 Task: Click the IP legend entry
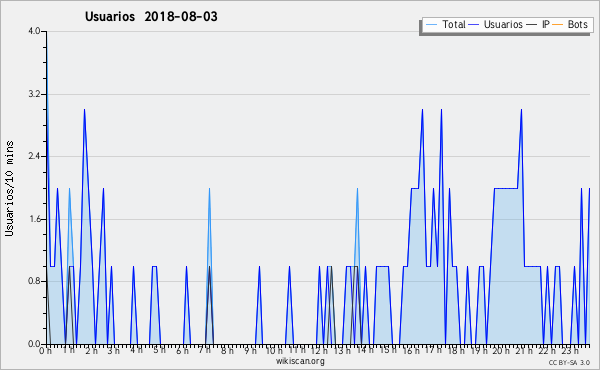(546, 24)
